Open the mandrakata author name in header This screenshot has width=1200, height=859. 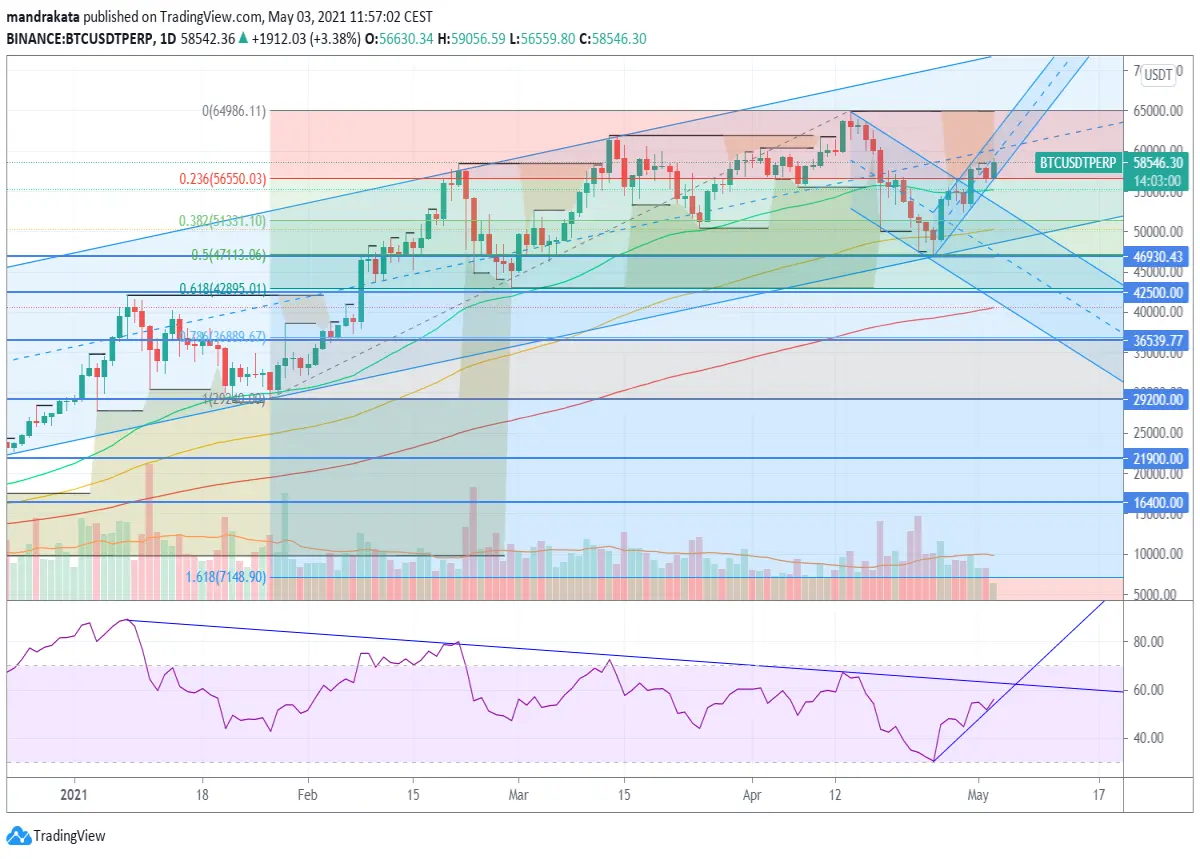click(44, 19)
